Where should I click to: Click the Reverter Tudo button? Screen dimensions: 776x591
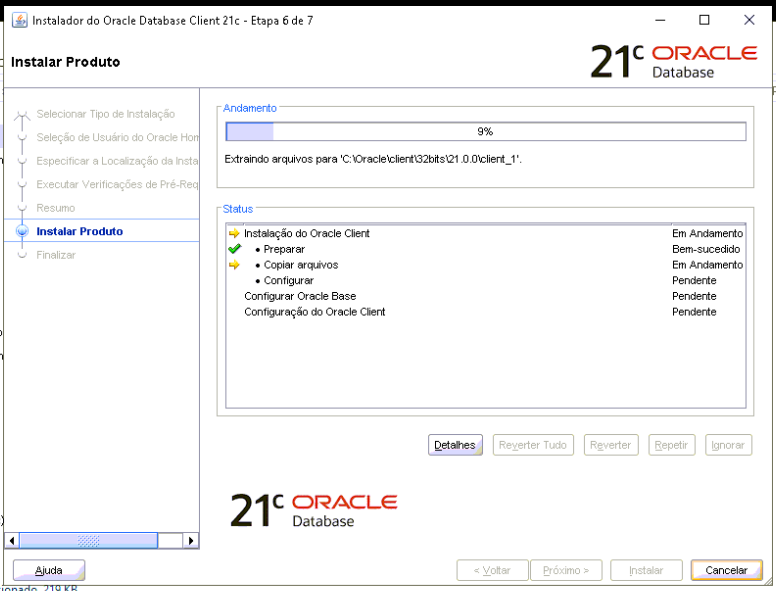pyautogui.click(x=533, y=445)
